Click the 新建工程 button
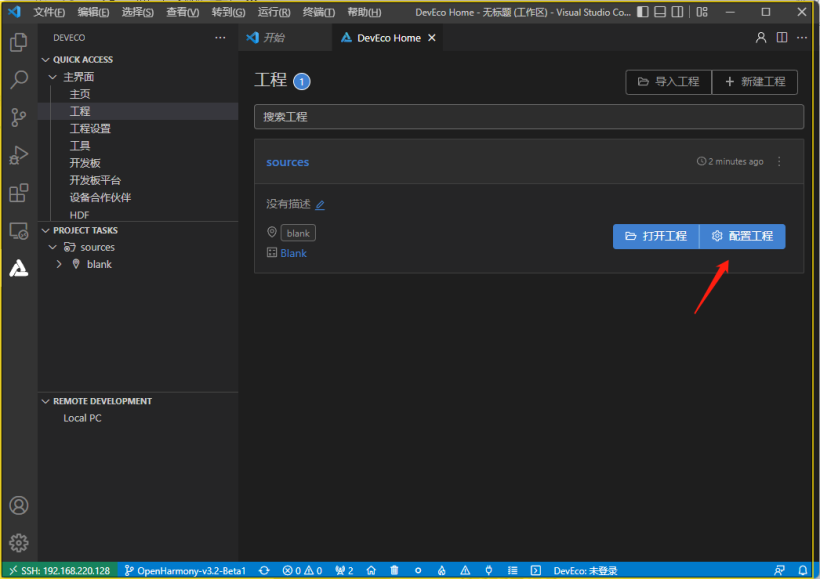The image size is (820, 579). pyautogui.click(x=755, y=82)
